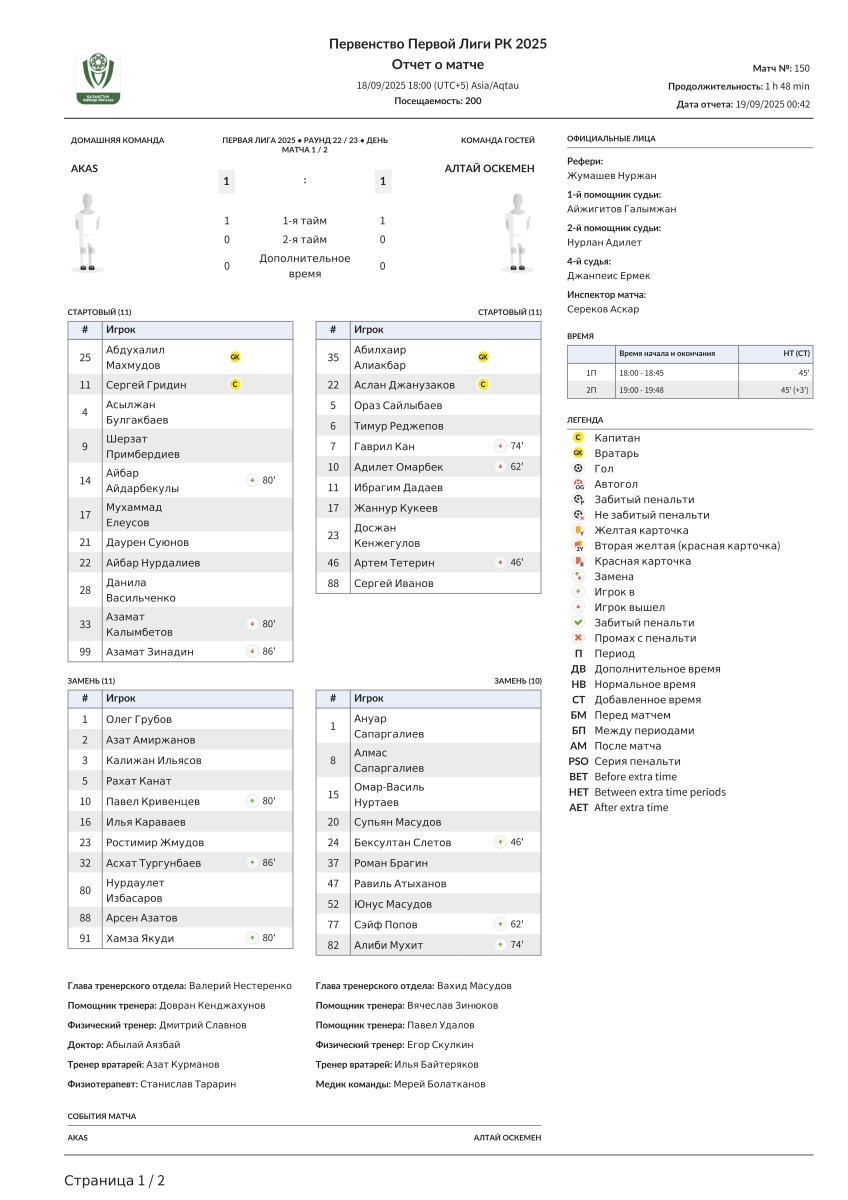Select referee name Жумашев Нуржан
The height and width of the screenshot is (1200, 848).
click(611, 175)
